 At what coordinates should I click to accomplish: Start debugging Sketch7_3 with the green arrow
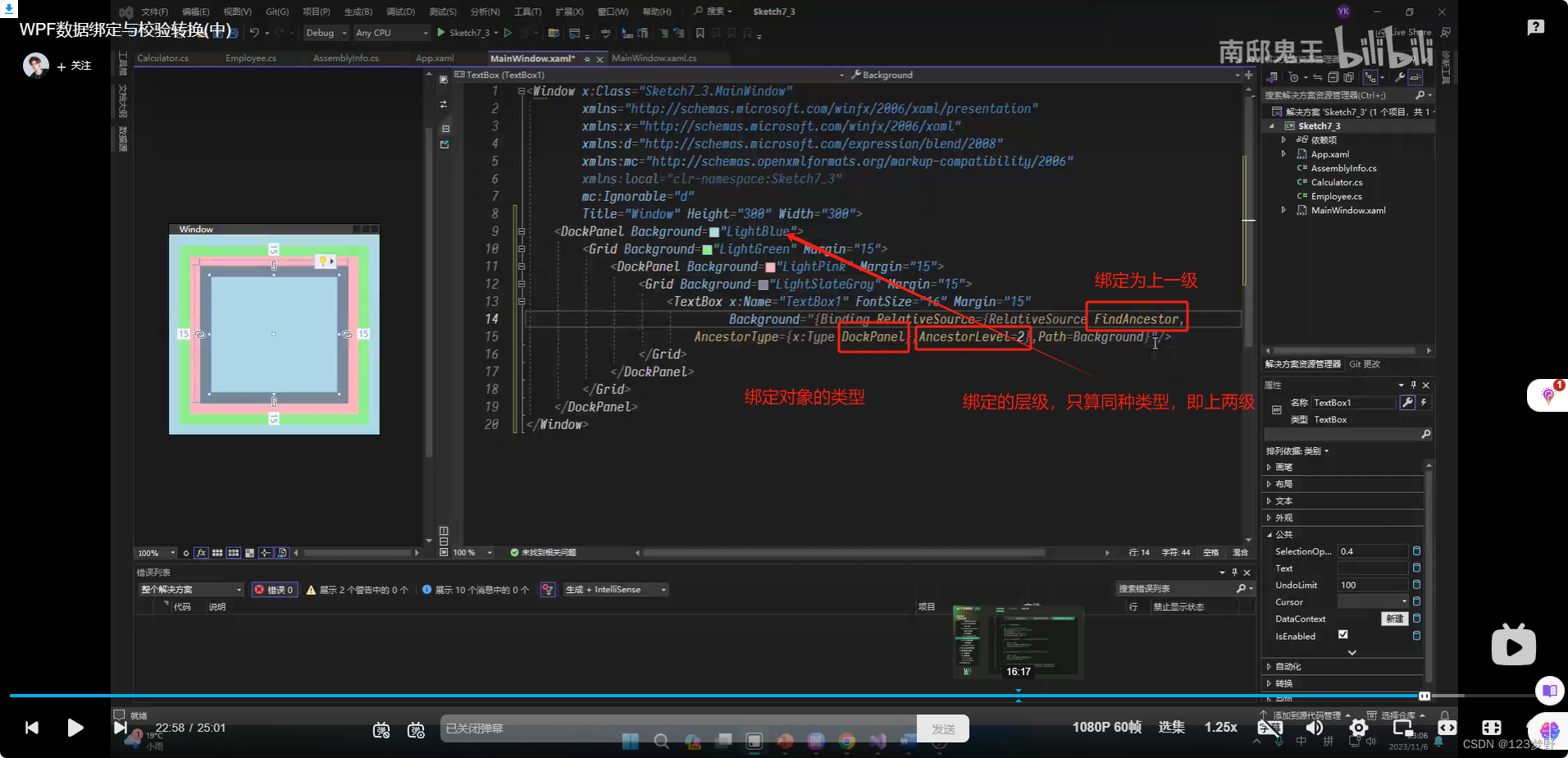coord(441,33)
